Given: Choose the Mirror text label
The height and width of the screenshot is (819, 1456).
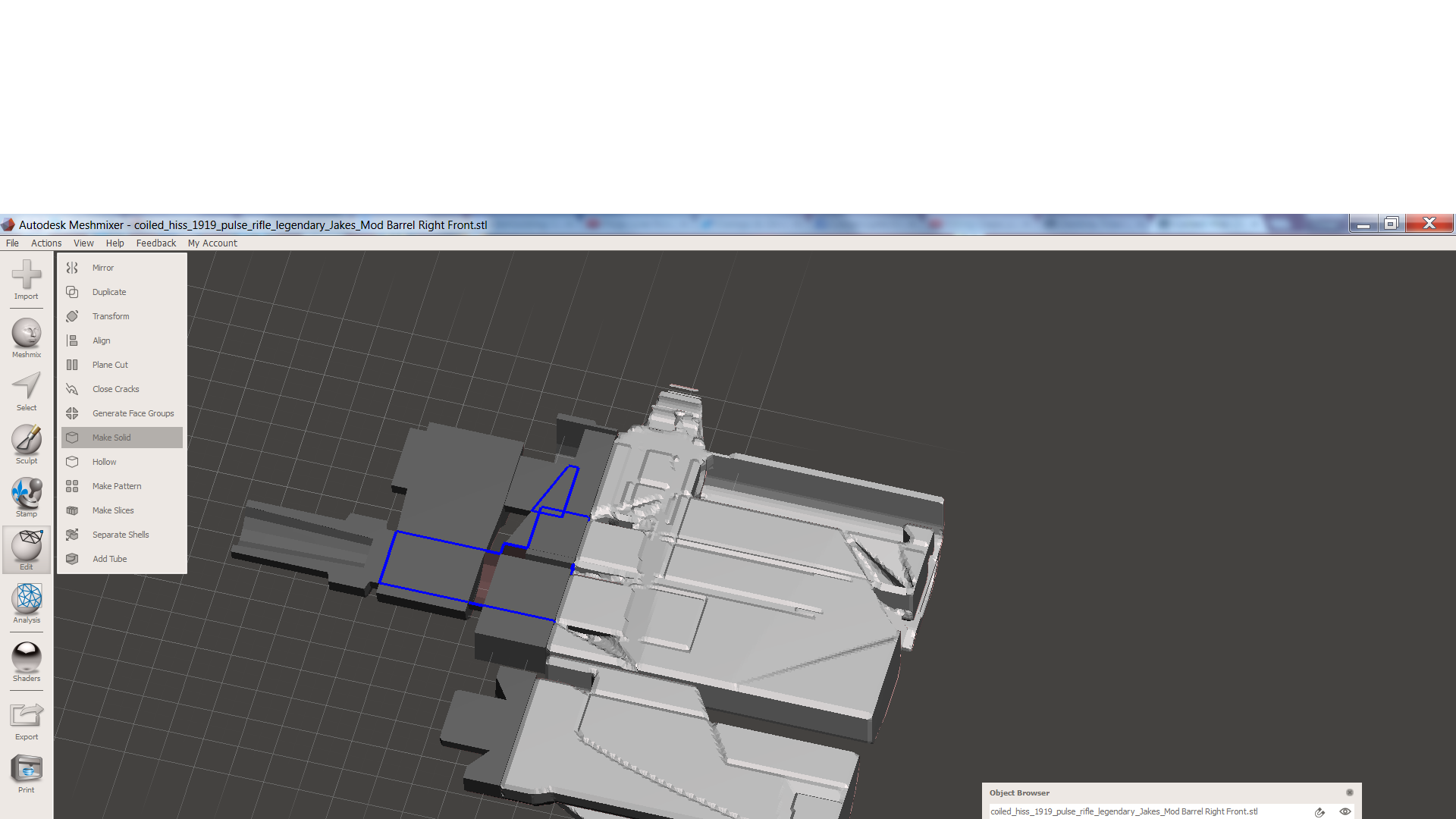Looking at the screenshot, I should click(103, 268).
